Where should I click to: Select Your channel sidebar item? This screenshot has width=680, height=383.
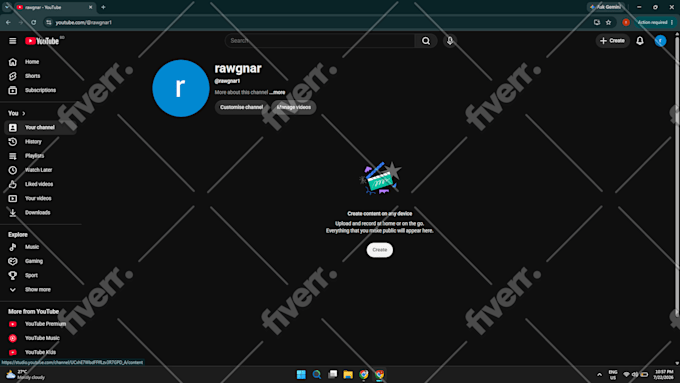tap(41, 128)
